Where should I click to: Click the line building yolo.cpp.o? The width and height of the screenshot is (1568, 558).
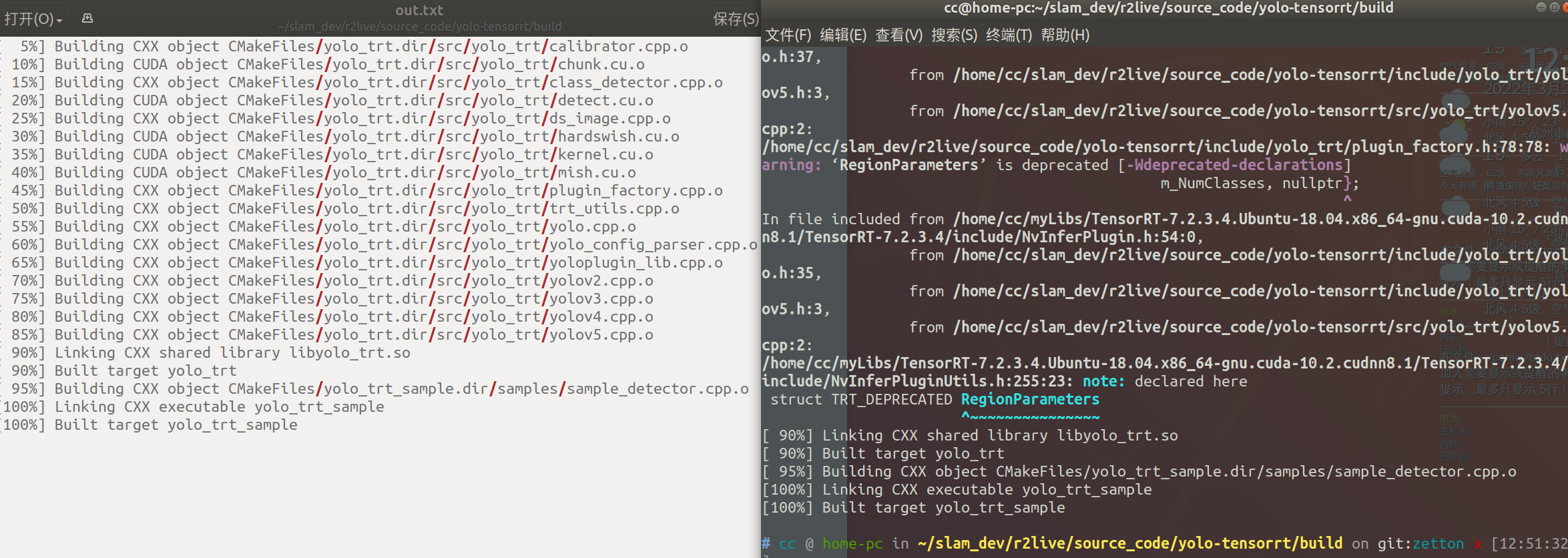[319, 226]
